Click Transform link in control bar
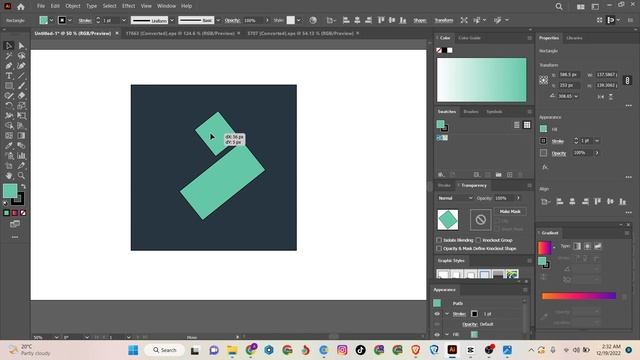Screen dimensions: 640x360 coord(444,20)
